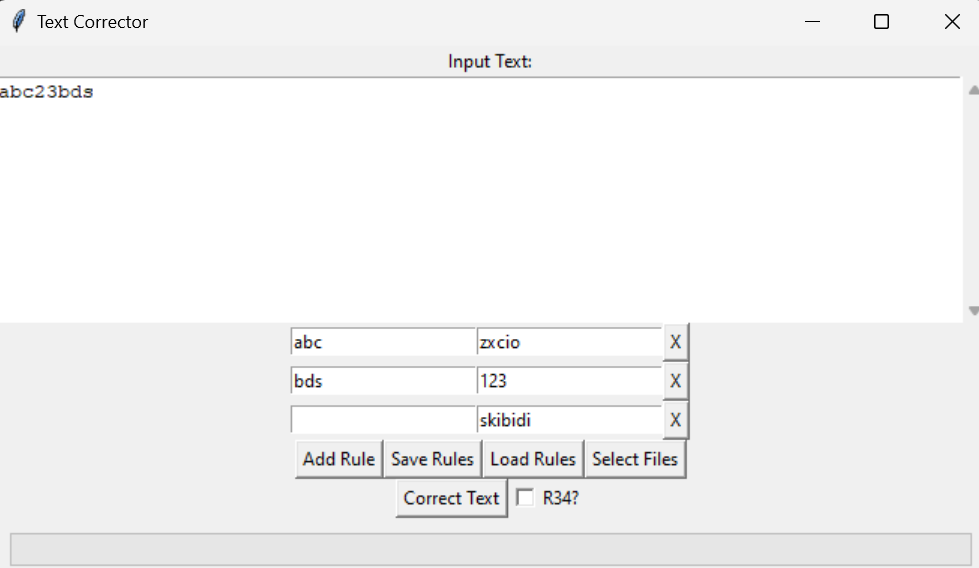Save Rules to file
This screenshot has height=568, width=979.
[432, 459]
